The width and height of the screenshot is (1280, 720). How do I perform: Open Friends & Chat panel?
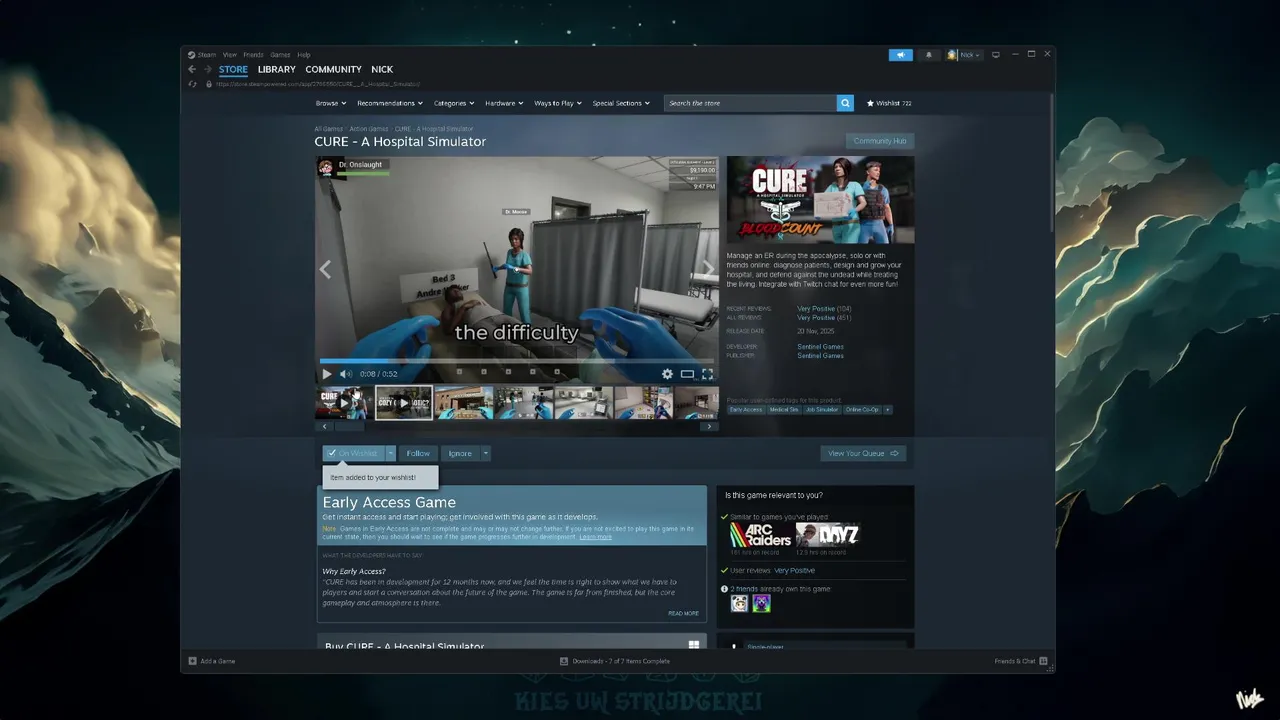pyautogui.click(x=1021, y=661)
